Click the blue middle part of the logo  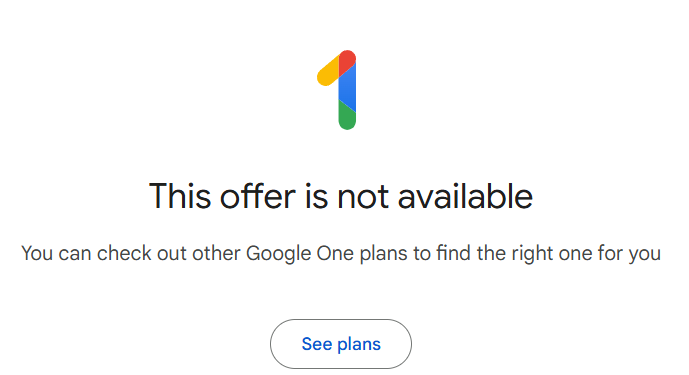point(347,90)
